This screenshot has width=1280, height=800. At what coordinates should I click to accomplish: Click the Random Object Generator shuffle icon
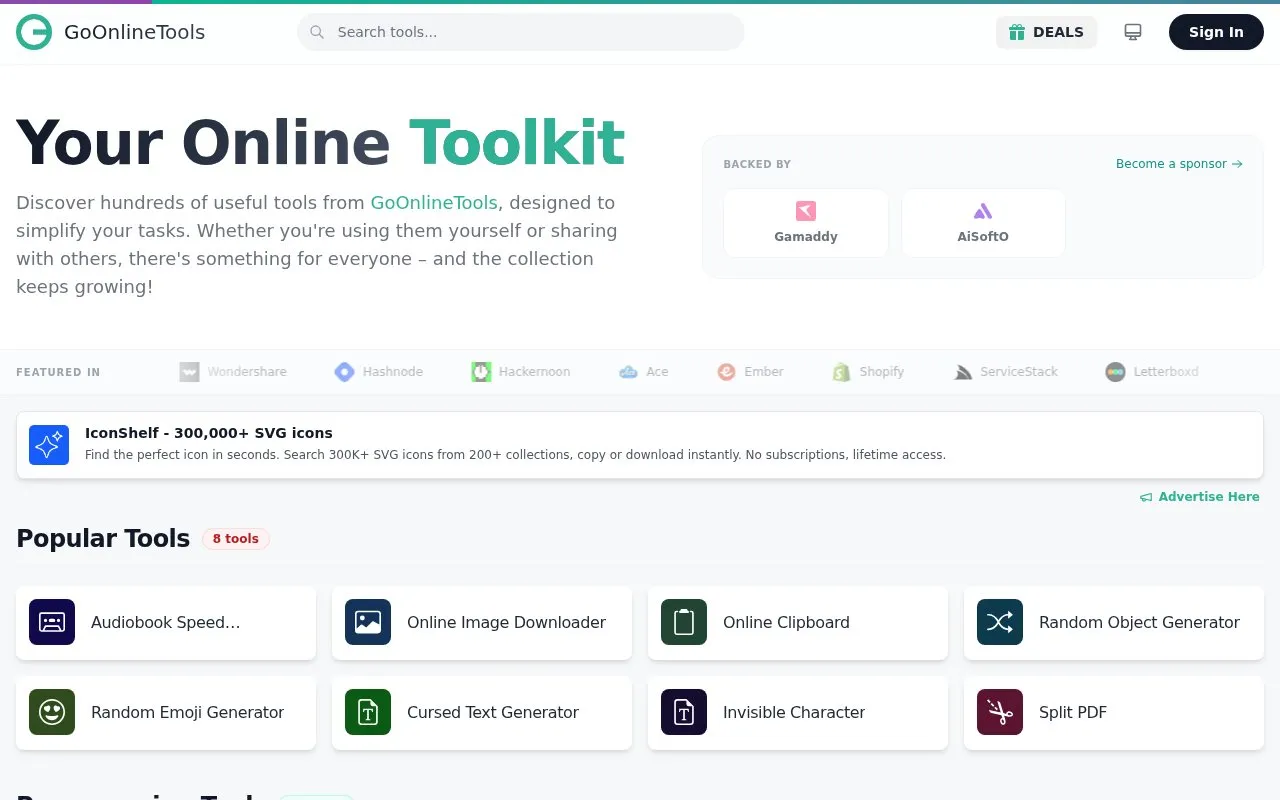coord(1000,622)
